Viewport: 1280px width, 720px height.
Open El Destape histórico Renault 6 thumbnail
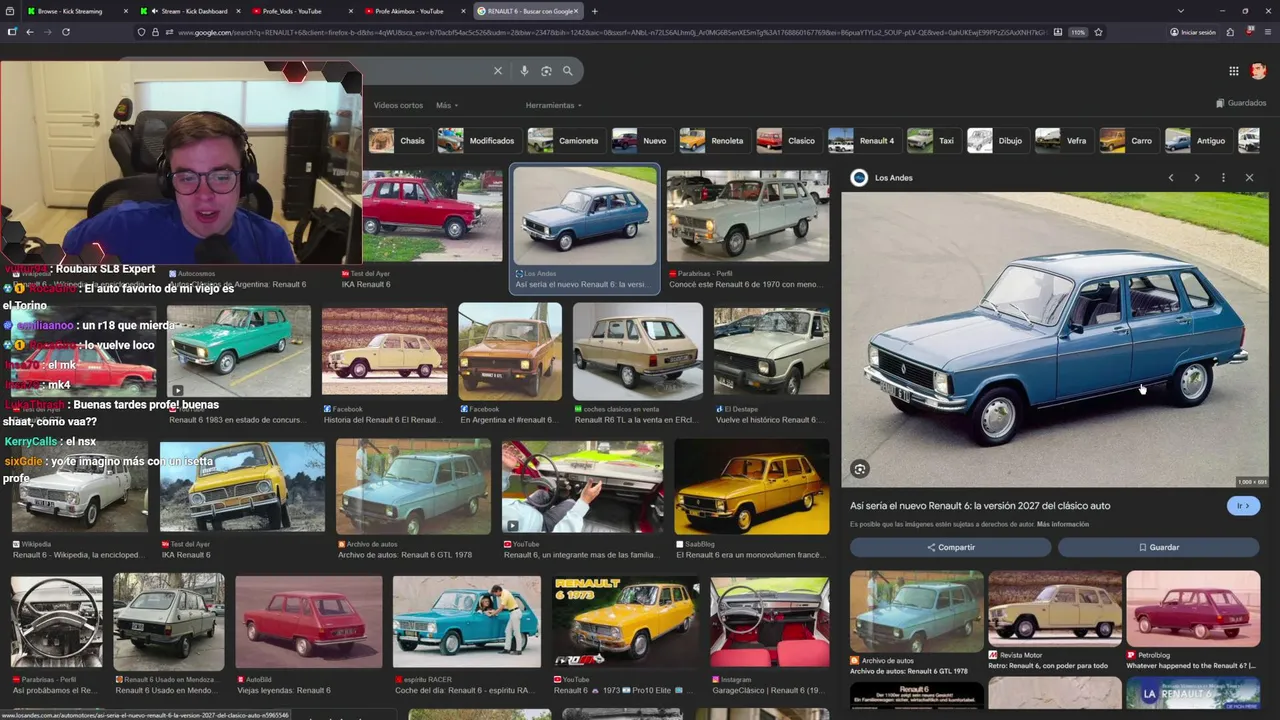click(771, 351)
